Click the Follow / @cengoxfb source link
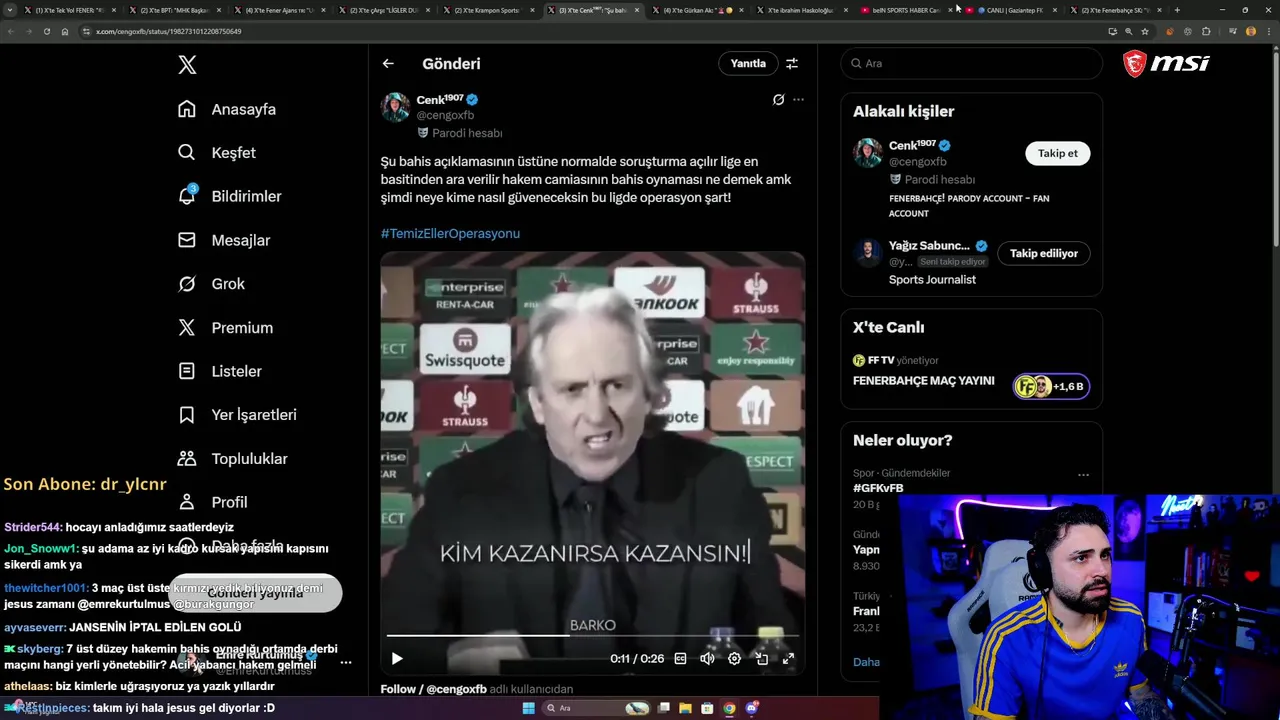The height and width of the screenshot is (720, 1280). pyautogui.click(x=433, y=689)
